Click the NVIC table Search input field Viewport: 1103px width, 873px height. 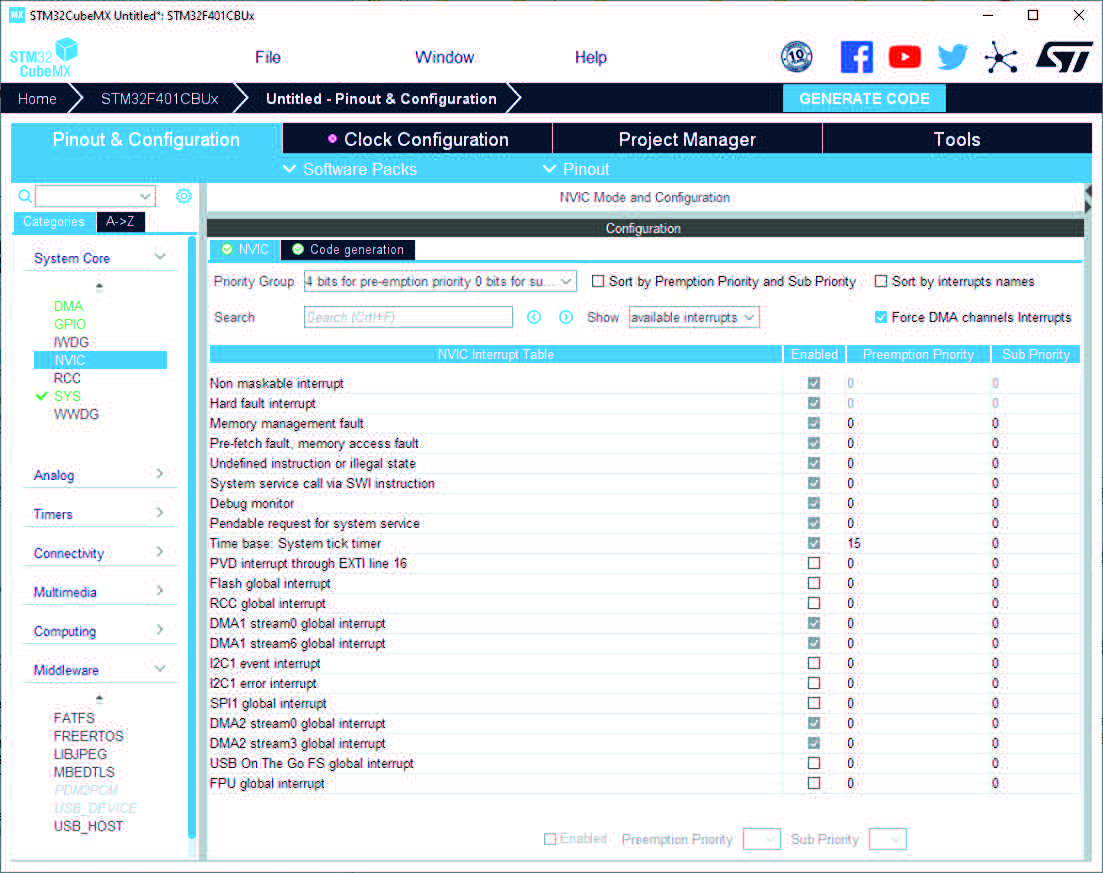[x=408, y=317]
